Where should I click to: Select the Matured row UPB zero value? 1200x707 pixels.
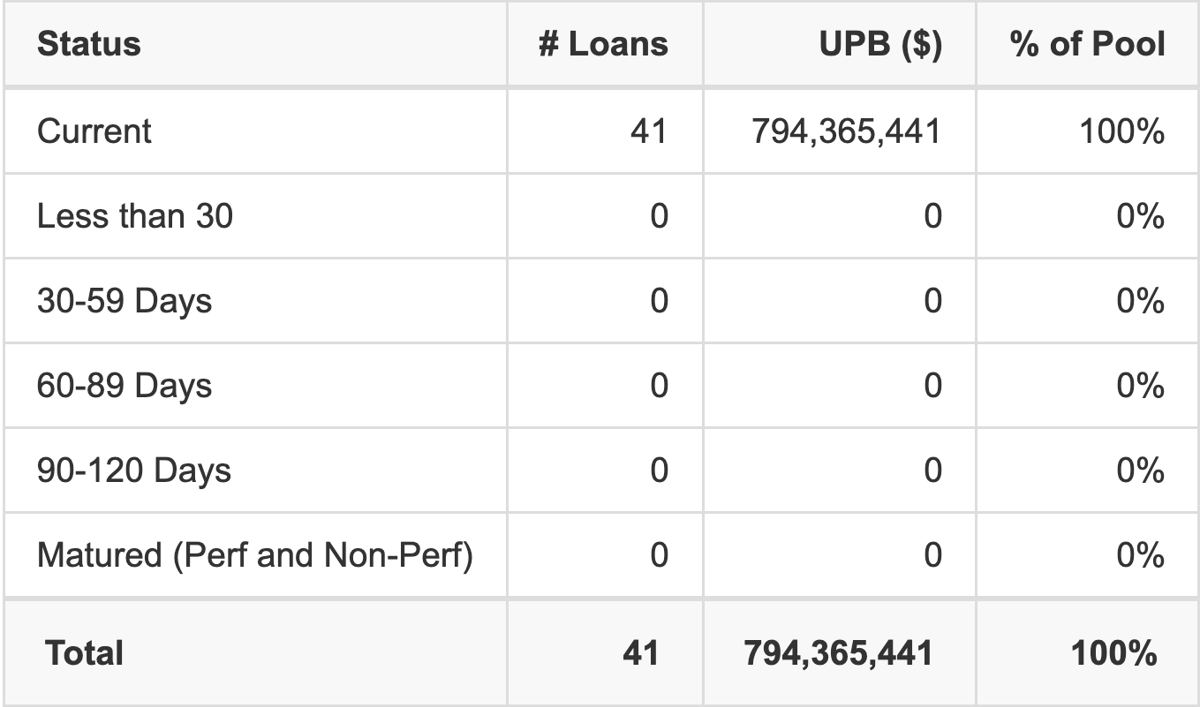coord(932,556)
